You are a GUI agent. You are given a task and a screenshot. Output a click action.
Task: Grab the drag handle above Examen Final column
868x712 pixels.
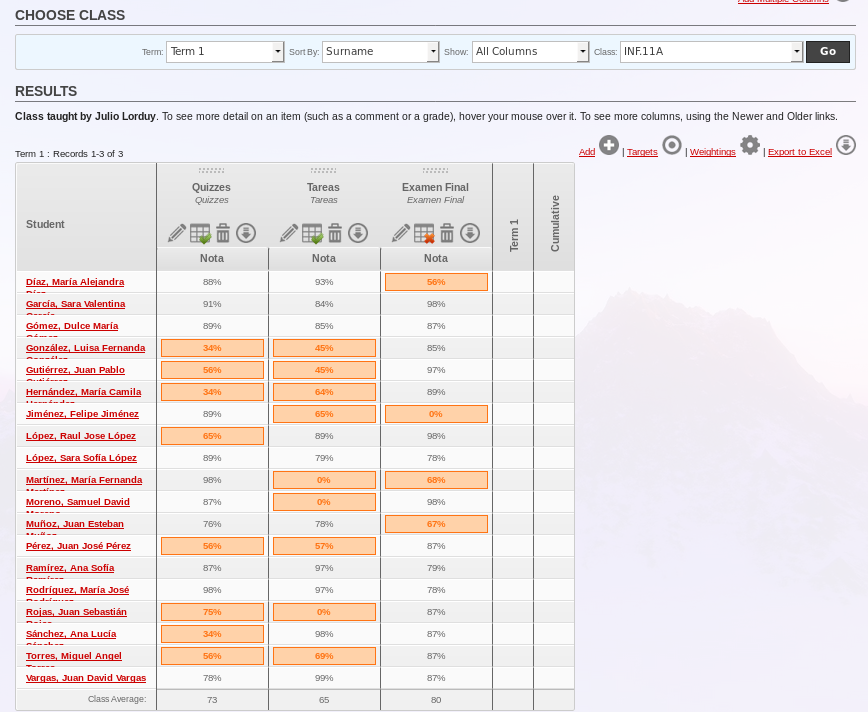[x=436, y=171]
